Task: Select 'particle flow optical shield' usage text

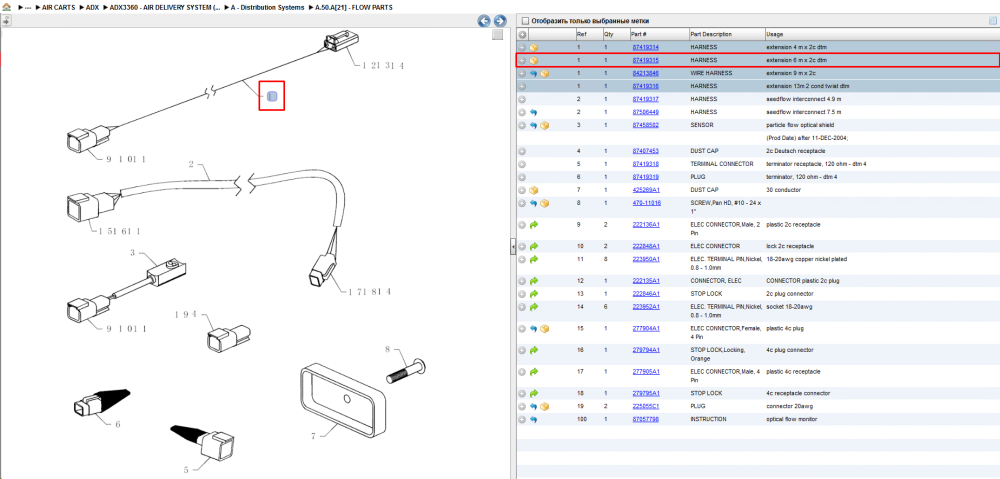Action: coord(799,126)
